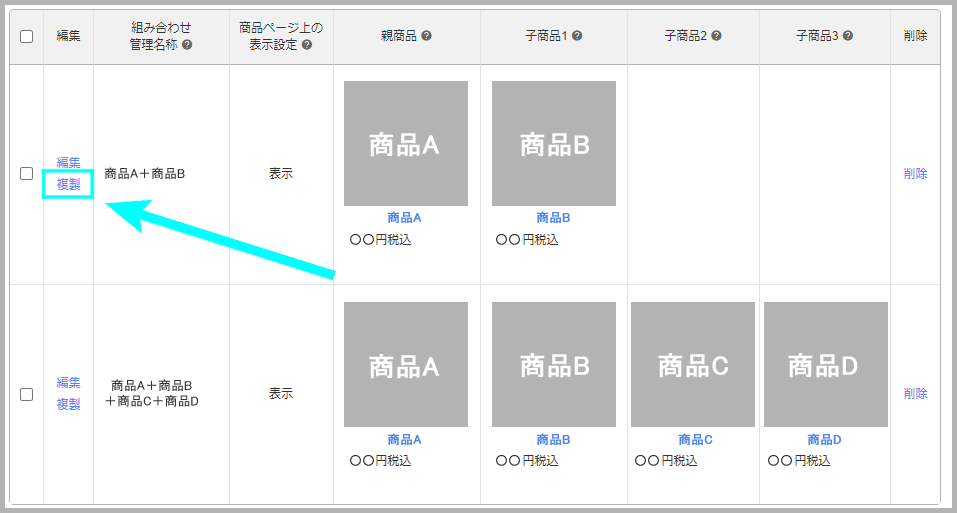This screenshot has width=957, height=513.
Task: Click the 子商品1 column header text
Action: (546, 36)
